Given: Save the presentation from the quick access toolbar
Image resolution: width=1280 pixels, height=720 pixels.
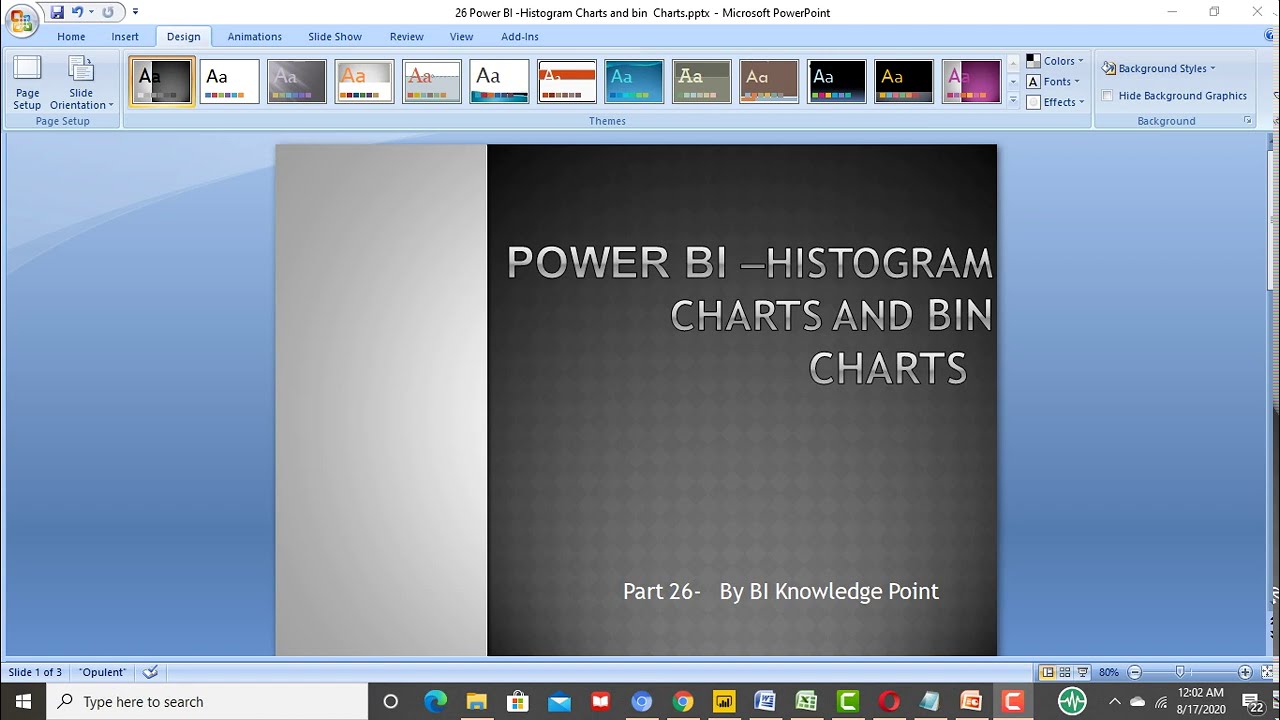Looking at the screenshot, I should [x=57, y=12].
